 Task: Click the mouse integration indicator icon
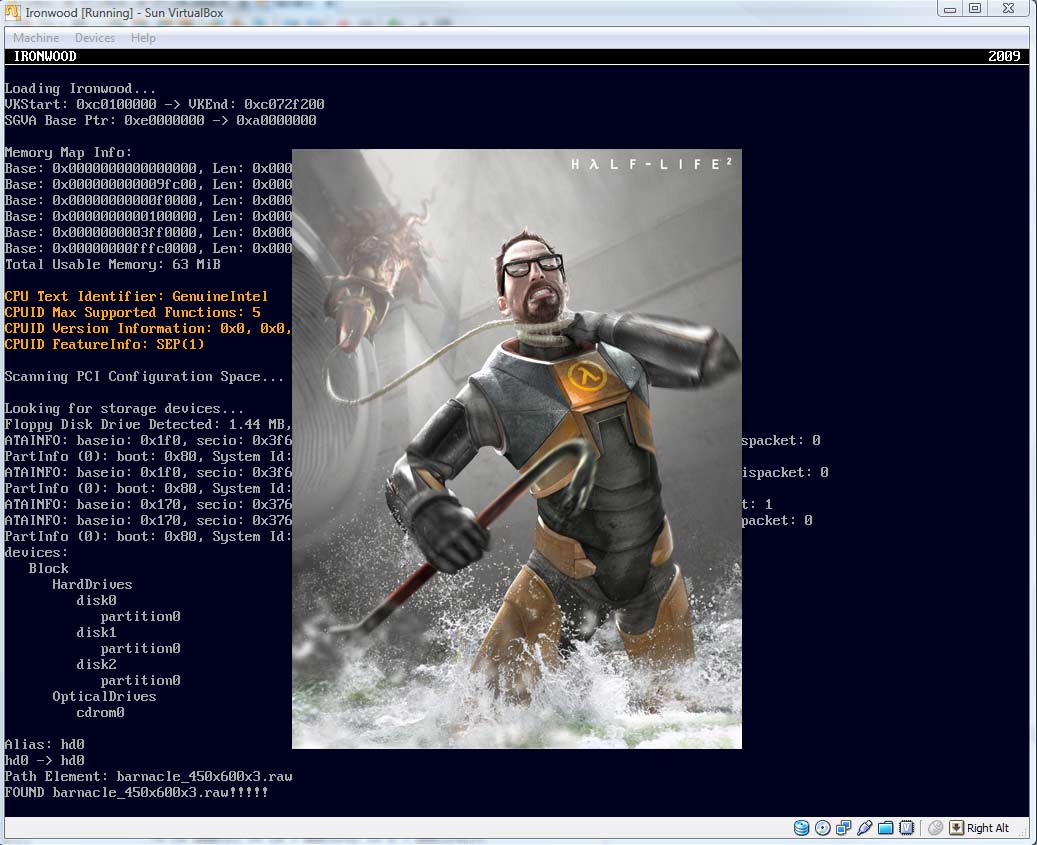[x=935, y=828]
